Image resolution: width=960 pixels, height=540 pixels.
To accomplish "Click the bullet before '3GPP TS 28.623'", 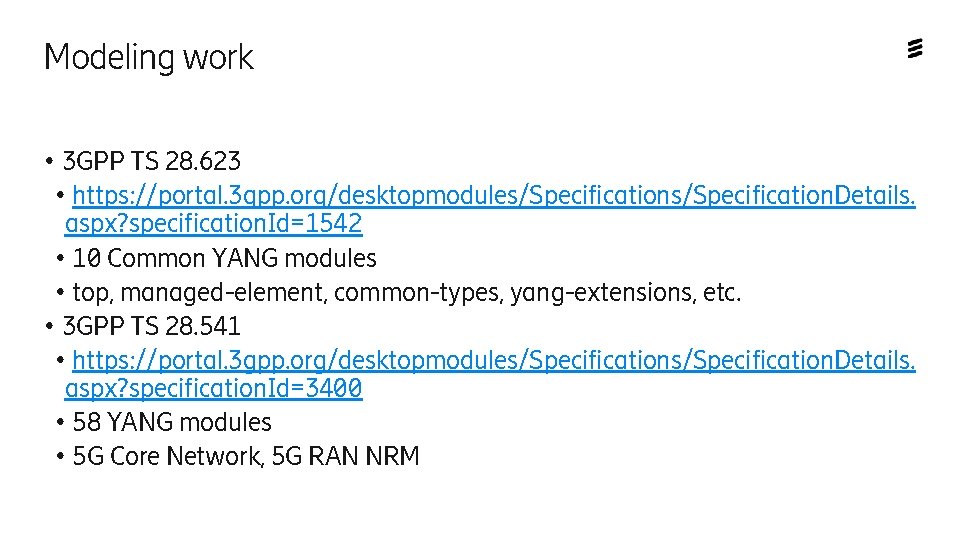I will (50, 162).
